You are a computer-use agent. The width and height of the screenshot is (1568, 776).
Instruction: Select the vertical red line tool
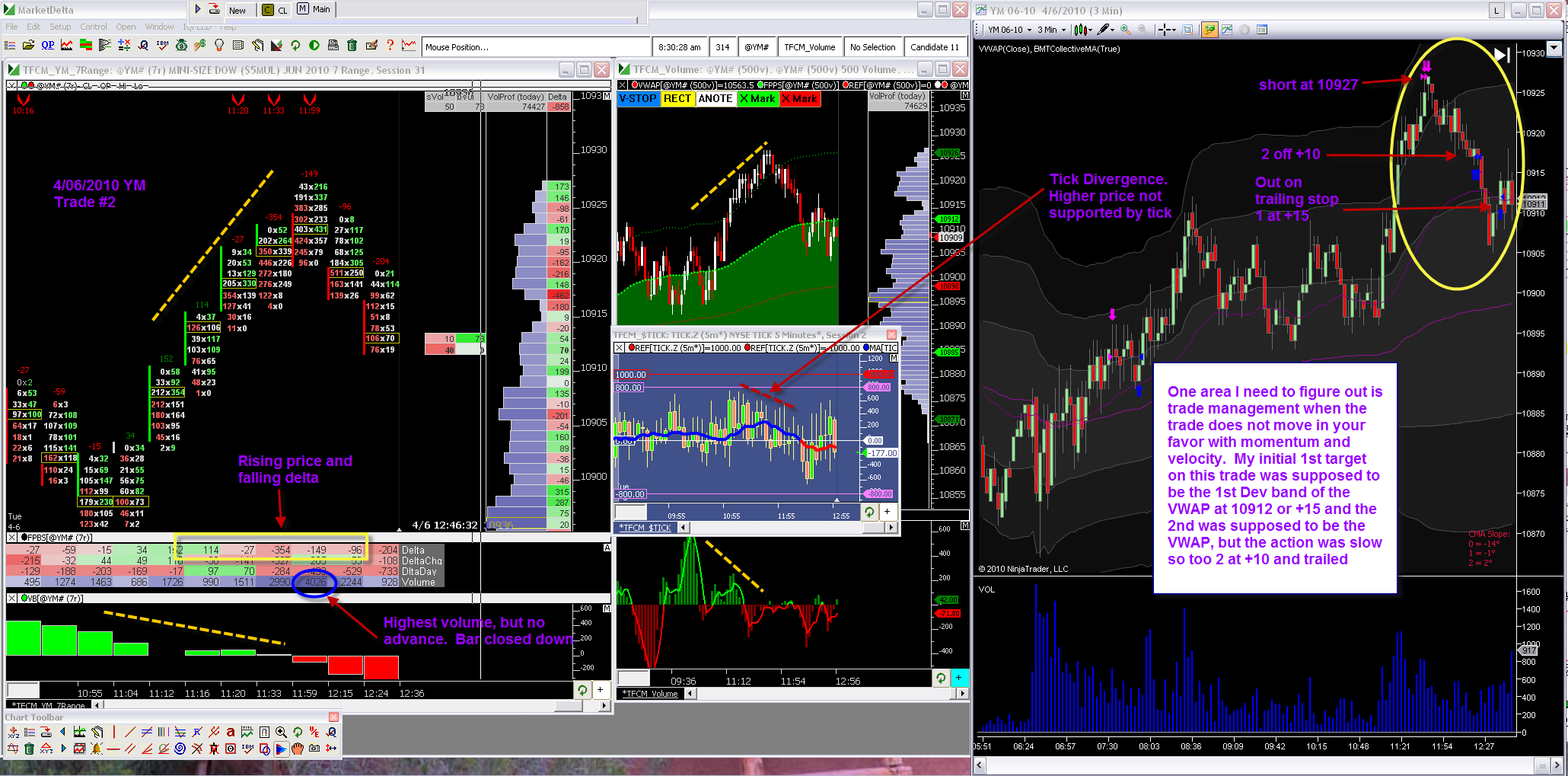point(113,732)
